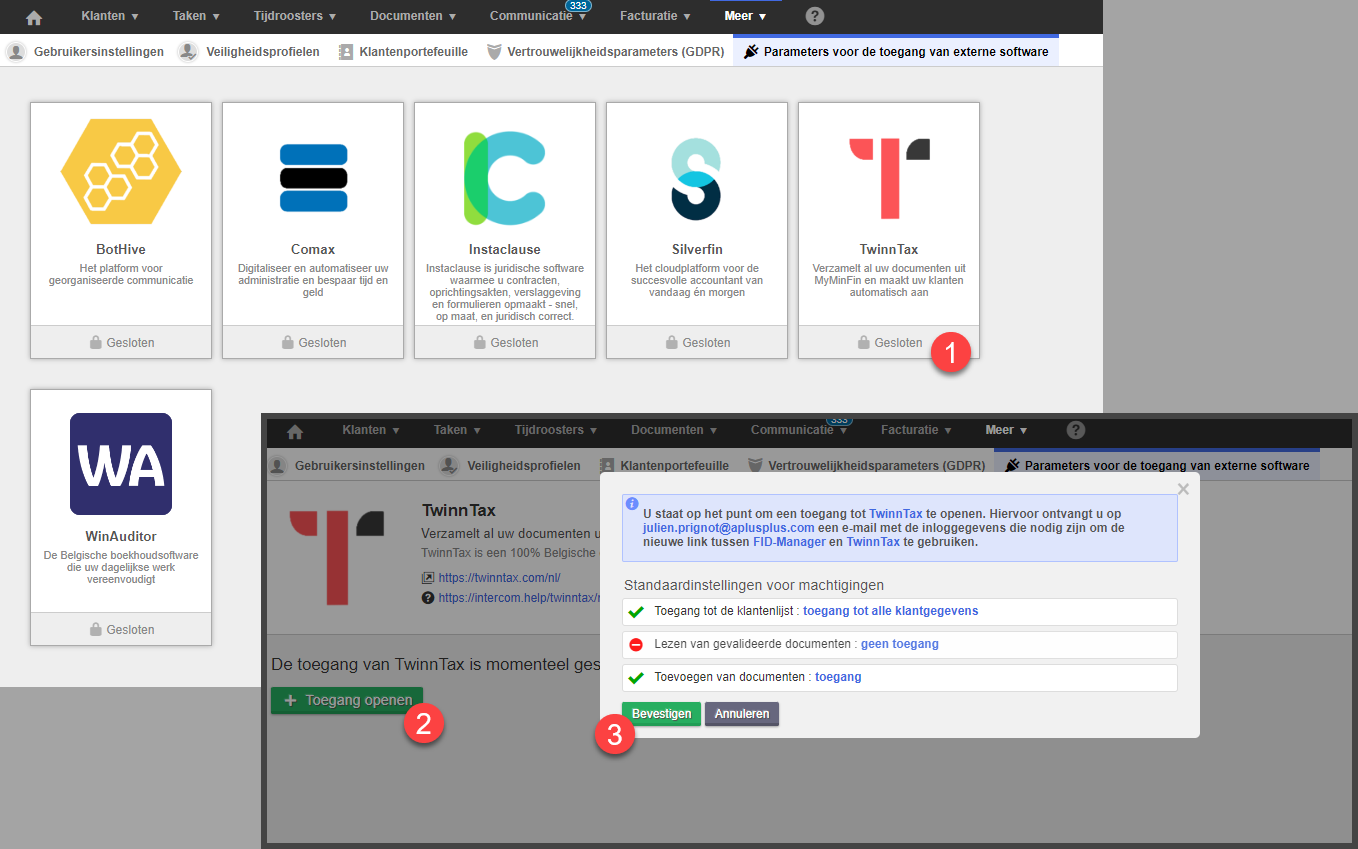This screenshot has width=1358, height=849.
Task: Open the WinAuditor WA logo tile
Action: coord(121,464)
